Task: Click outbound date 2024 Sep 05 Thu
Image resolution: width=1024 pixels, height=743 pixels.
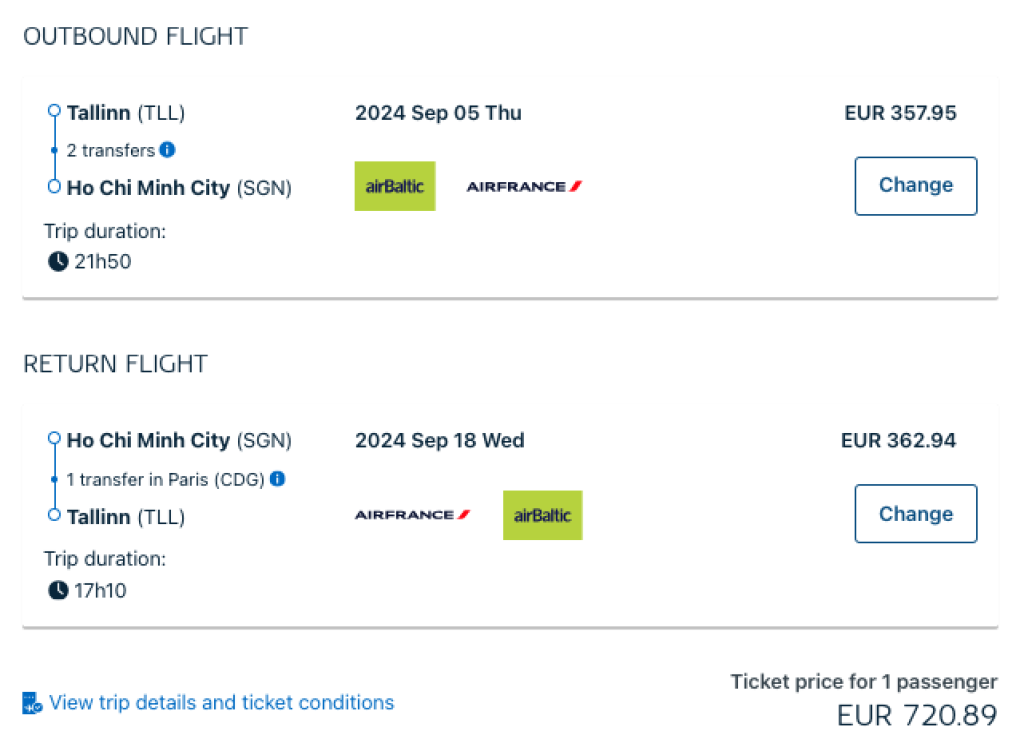Action: [438, 113]
